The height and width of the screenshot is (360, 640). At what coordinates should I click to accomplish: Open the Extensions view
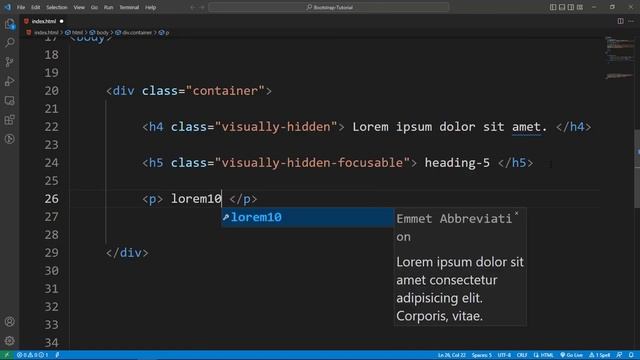click(x=9, y=120)
